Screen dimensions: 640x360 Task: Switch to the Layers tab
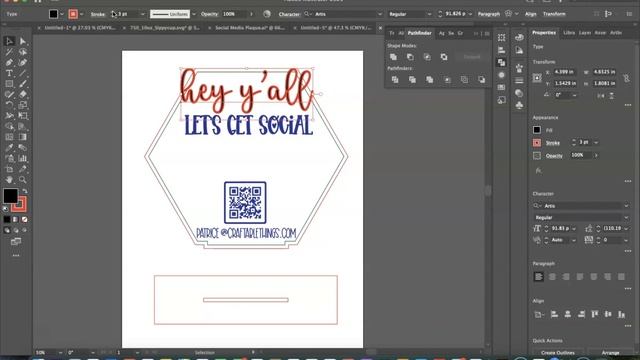coord(584,33)
